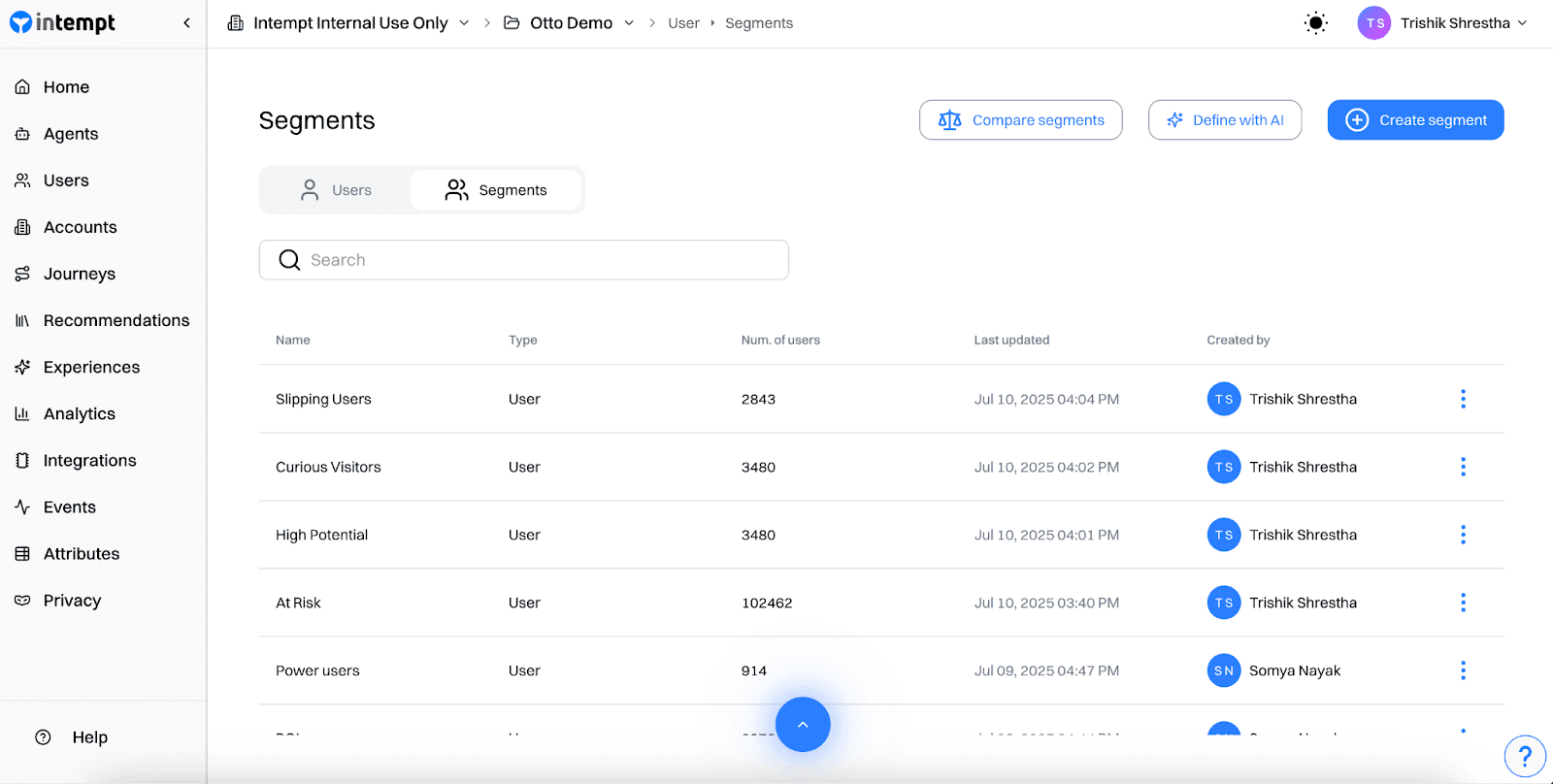Open the Power users segment

(317, 670)
